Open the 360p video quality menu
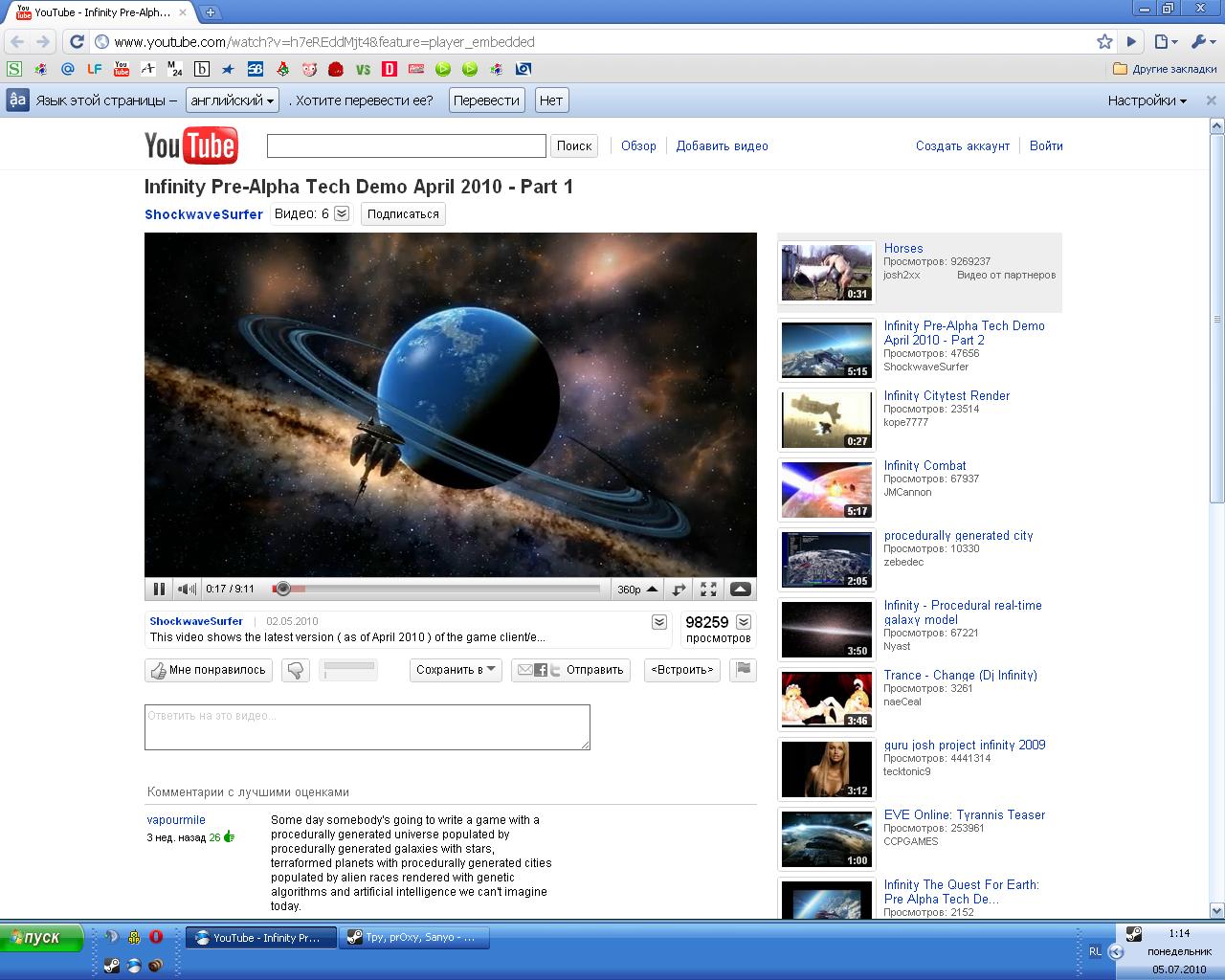 [638, 590]
